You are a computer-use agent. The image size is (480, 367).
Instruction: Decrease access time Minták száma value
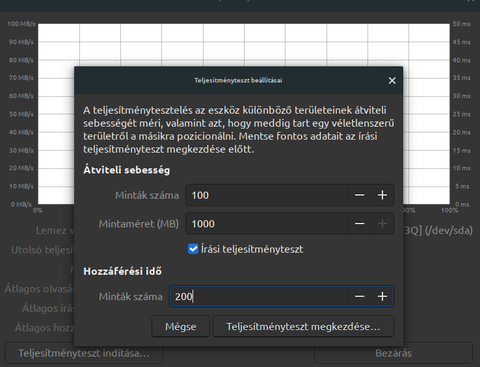[x=359, y=296]
